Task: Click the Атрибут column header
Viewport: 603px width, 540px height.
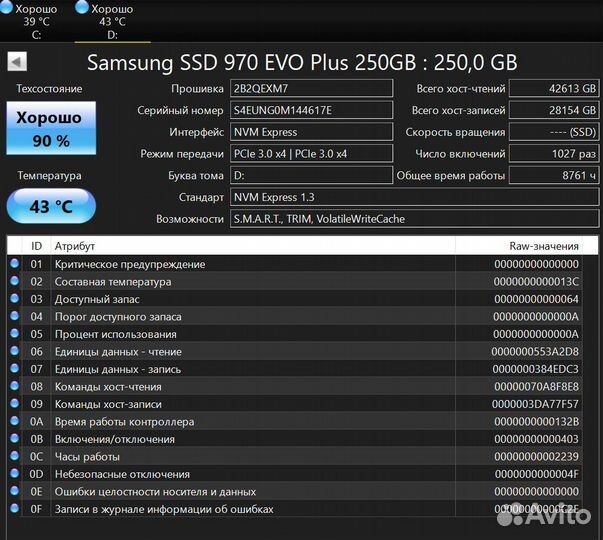Action: point(253,246)
